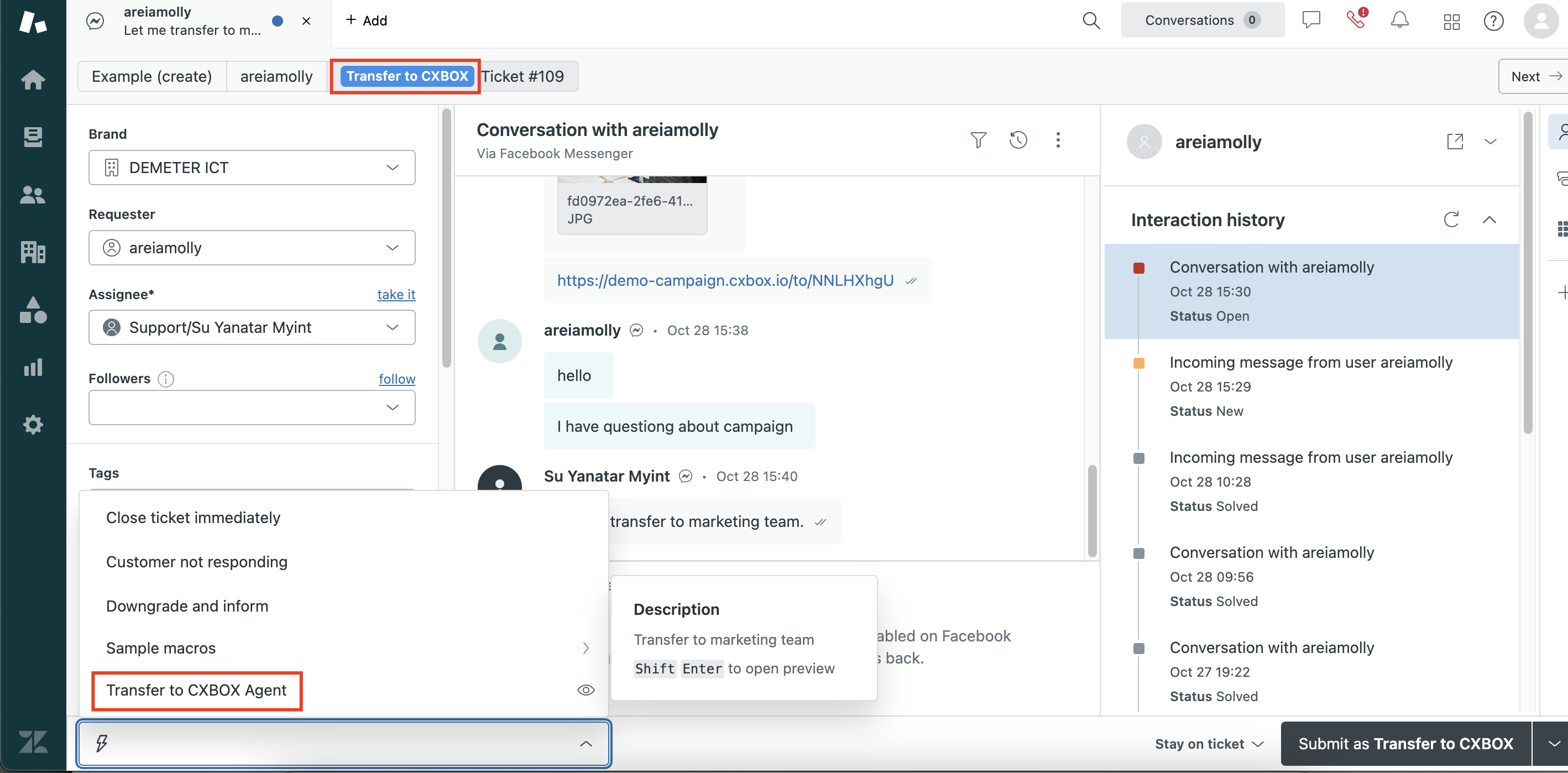Open areiamolly profile in new tab icon

[1455, 141]
